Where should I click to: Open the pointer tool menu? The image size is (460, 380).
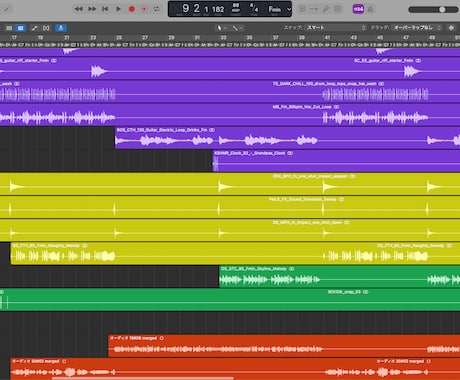(222, 28)
